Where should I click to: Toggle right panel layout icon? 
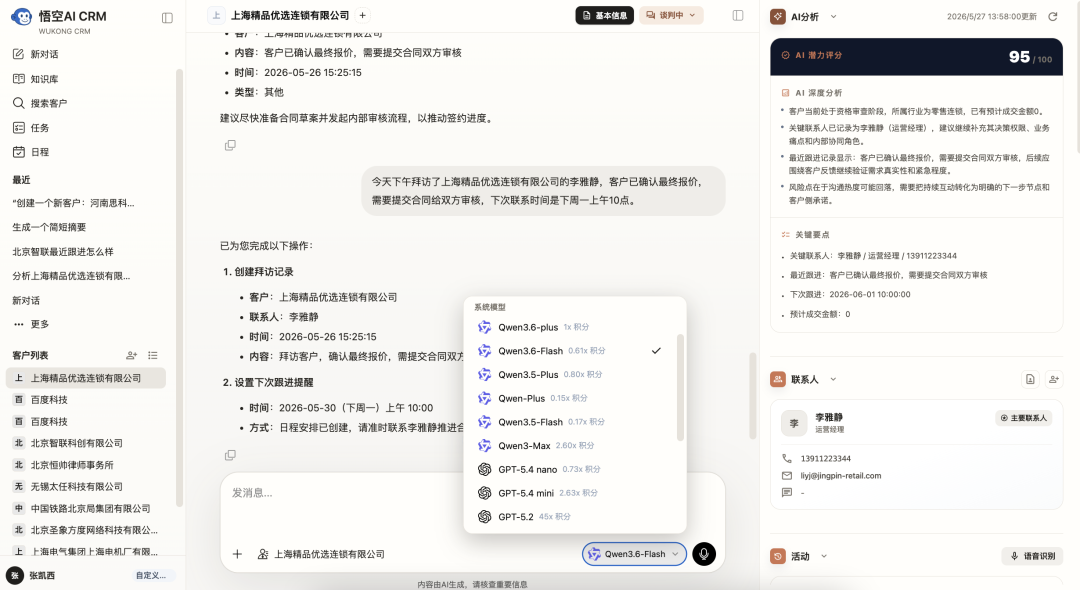point(738,15)
